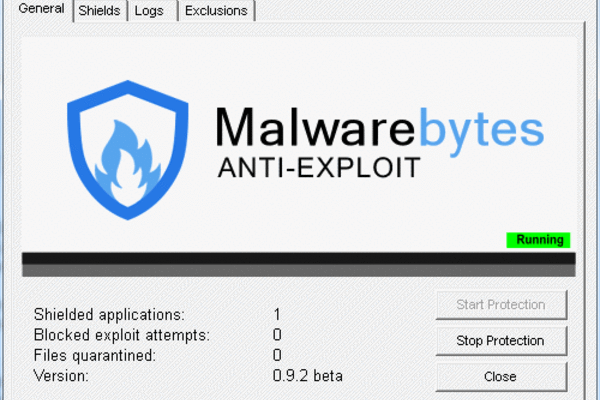Image resolution: width=600 pixels, height=400 pixels.
Task: Click the Version label
Action: click(x=62, y=376)
